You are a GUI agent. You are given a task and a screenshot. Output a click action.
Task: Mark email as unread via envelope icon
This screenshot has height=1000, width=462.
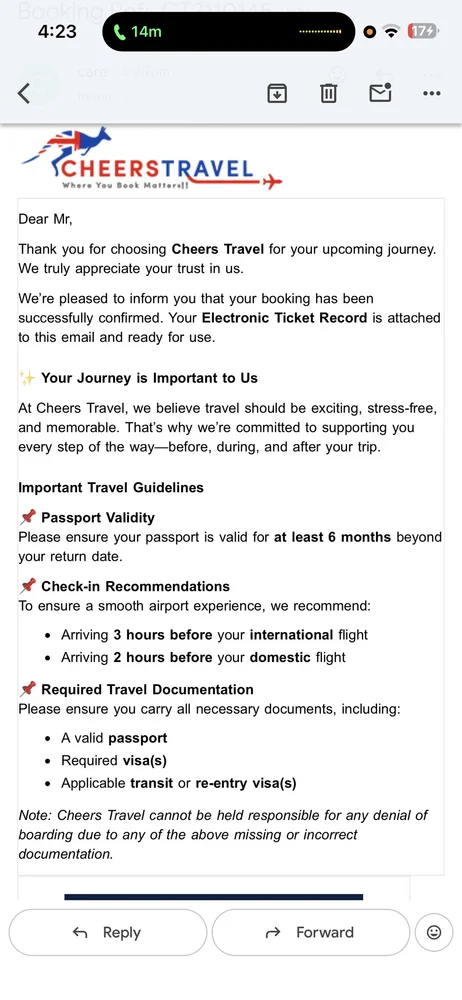click(380, 93)
